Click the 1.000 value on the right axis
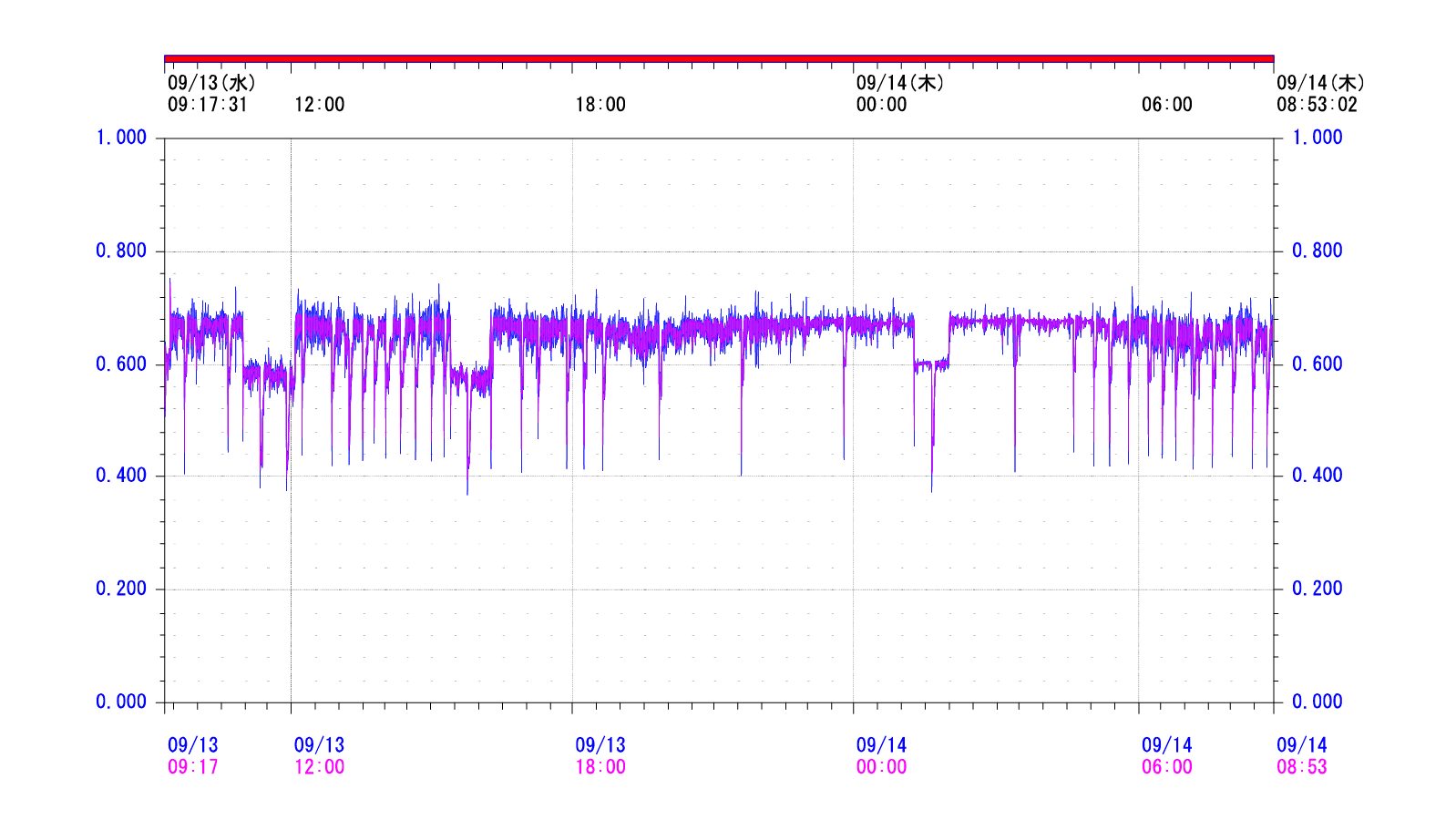1456x820 pixels. click(1318, 138)
